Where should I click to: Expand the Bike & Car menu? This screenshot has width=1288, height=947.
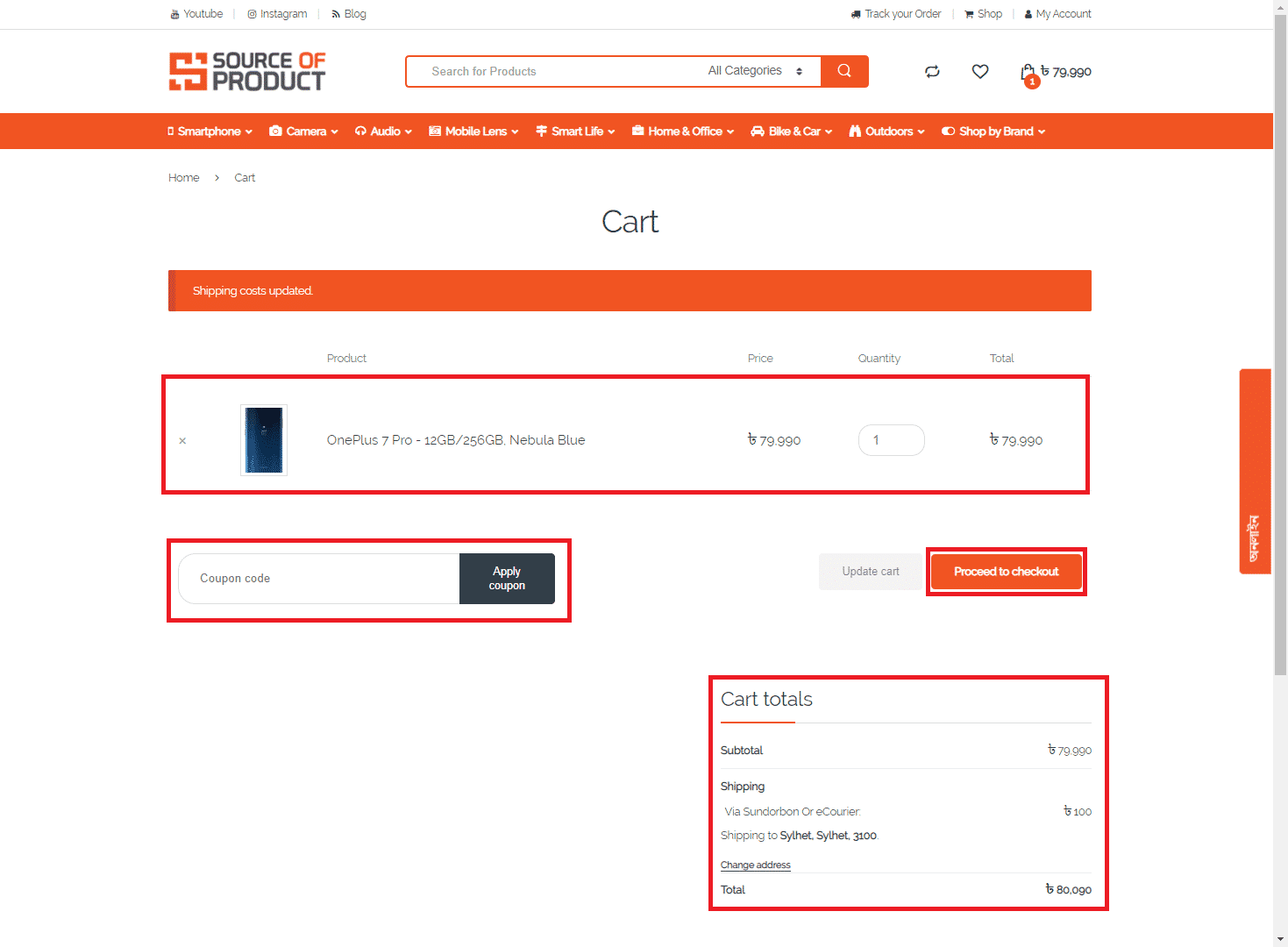click(x=792, y=132)
